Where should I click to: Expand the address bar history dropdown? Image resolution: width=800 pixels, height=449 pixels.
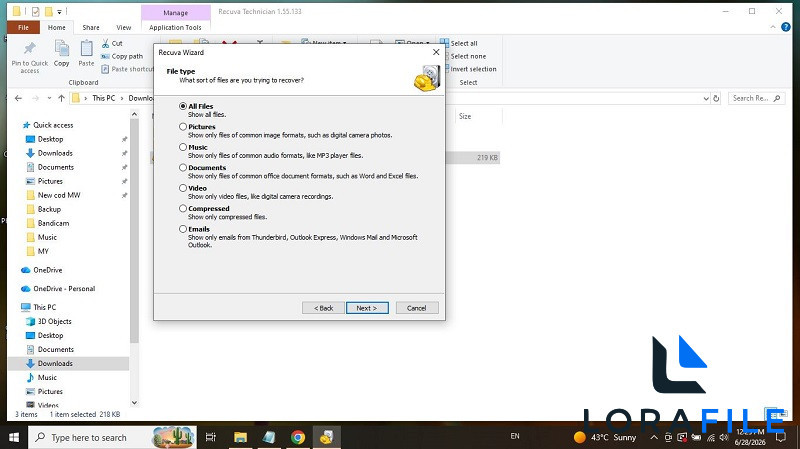pos(706,98)
